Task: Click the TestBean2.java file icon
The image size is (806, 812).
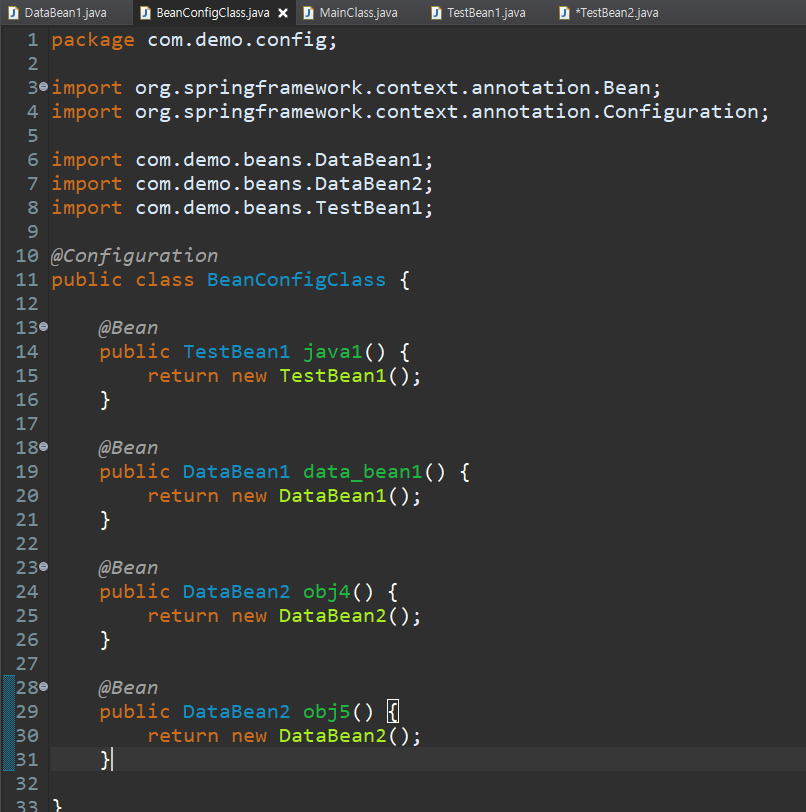Action: [x=564, y=13]
